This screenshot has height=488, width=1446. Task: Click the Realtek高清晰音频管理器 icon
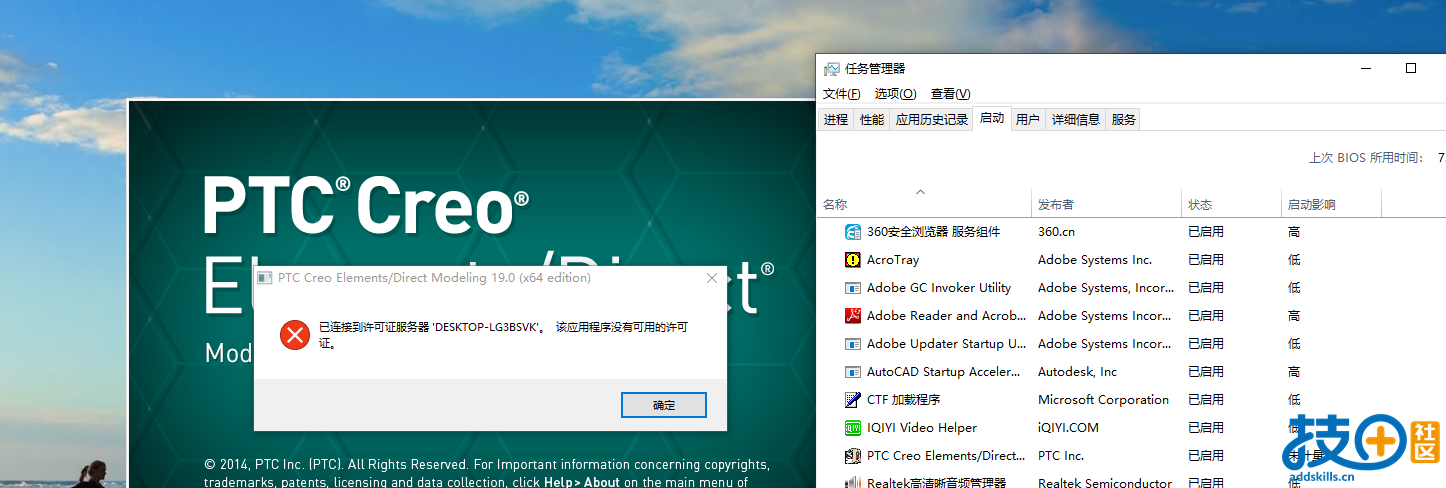pos(853,483)
